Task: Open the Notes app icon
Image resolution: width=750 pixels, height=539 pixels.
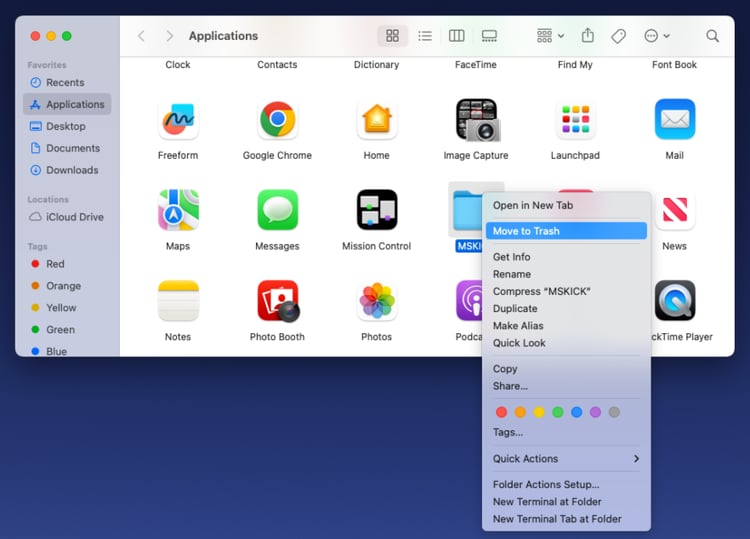Action: (178, 301)
